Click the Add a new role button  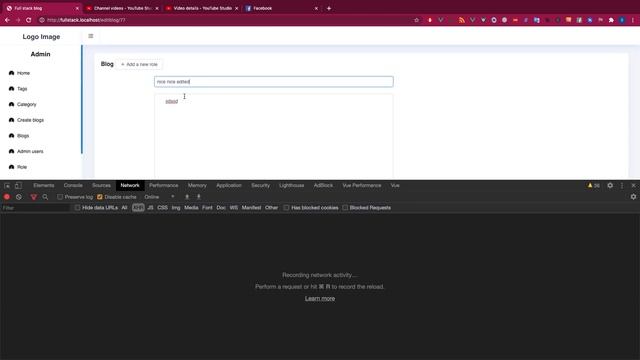tap(139, 64)
